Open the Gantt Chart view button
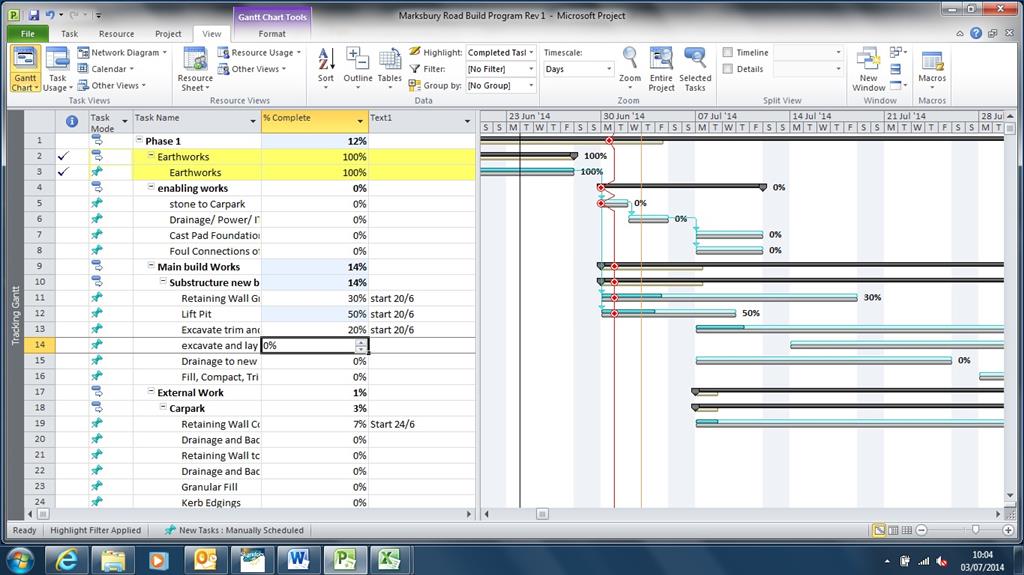This screenshot has width=1024, height=575. [25, 69]
